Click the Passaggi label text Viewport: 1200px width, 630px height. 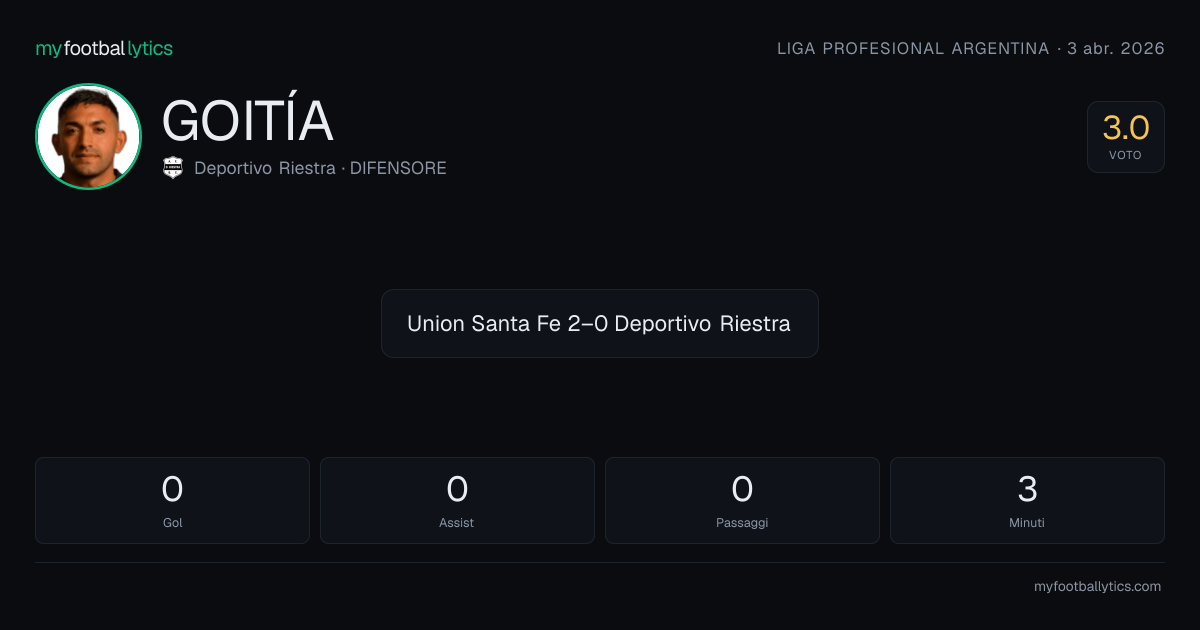pyautogui.click(x=742, y=523)
